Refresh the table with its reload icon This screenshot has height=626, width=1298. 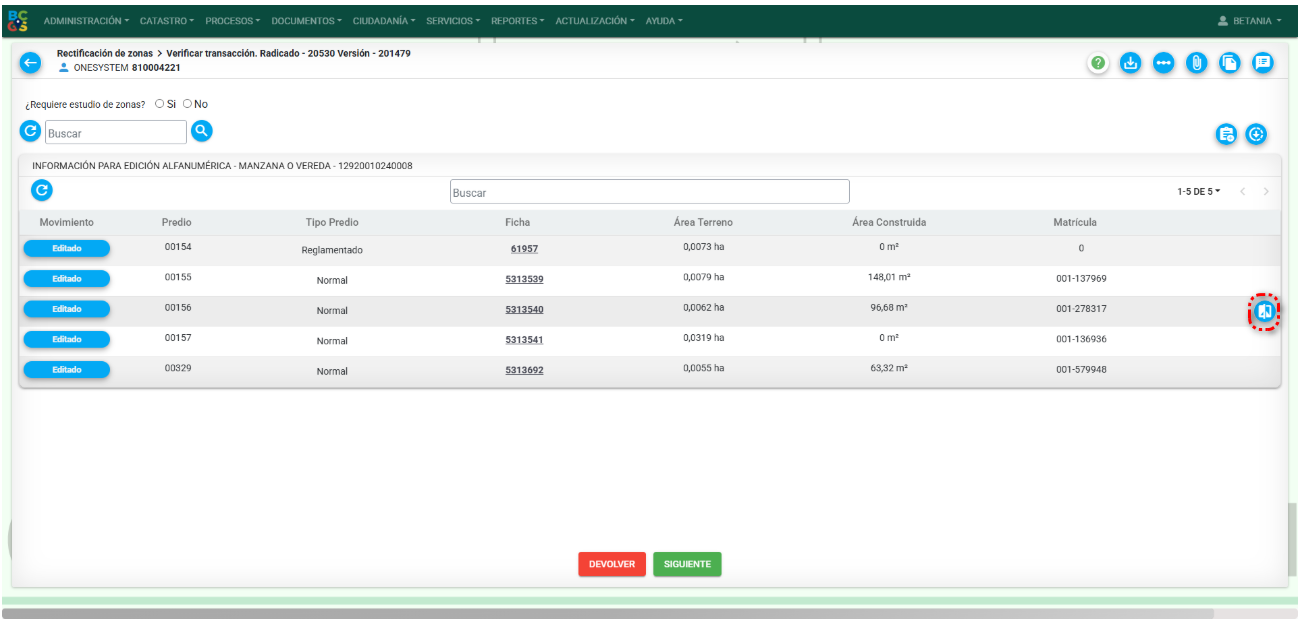point(42,190)
